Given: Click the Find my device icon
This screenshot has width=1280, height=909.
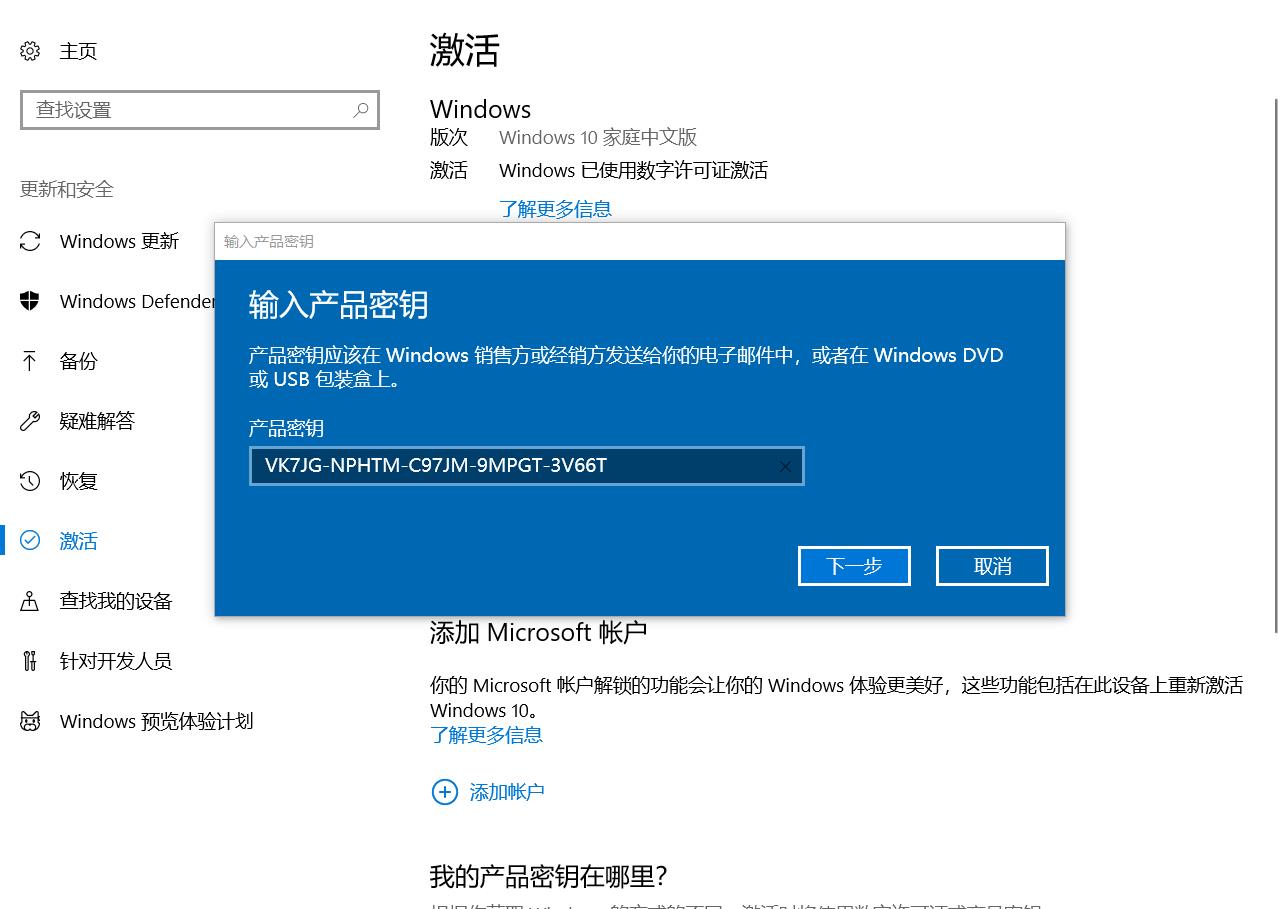Looking at the screenshot, I should click(x=30, y=601).
